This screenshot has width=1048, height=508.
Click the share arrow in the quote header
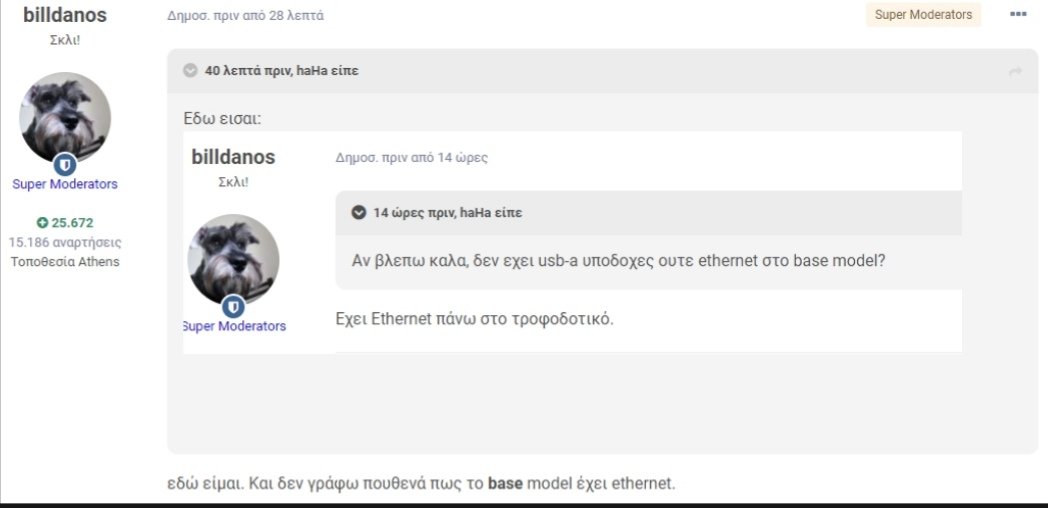(1015, 71)
